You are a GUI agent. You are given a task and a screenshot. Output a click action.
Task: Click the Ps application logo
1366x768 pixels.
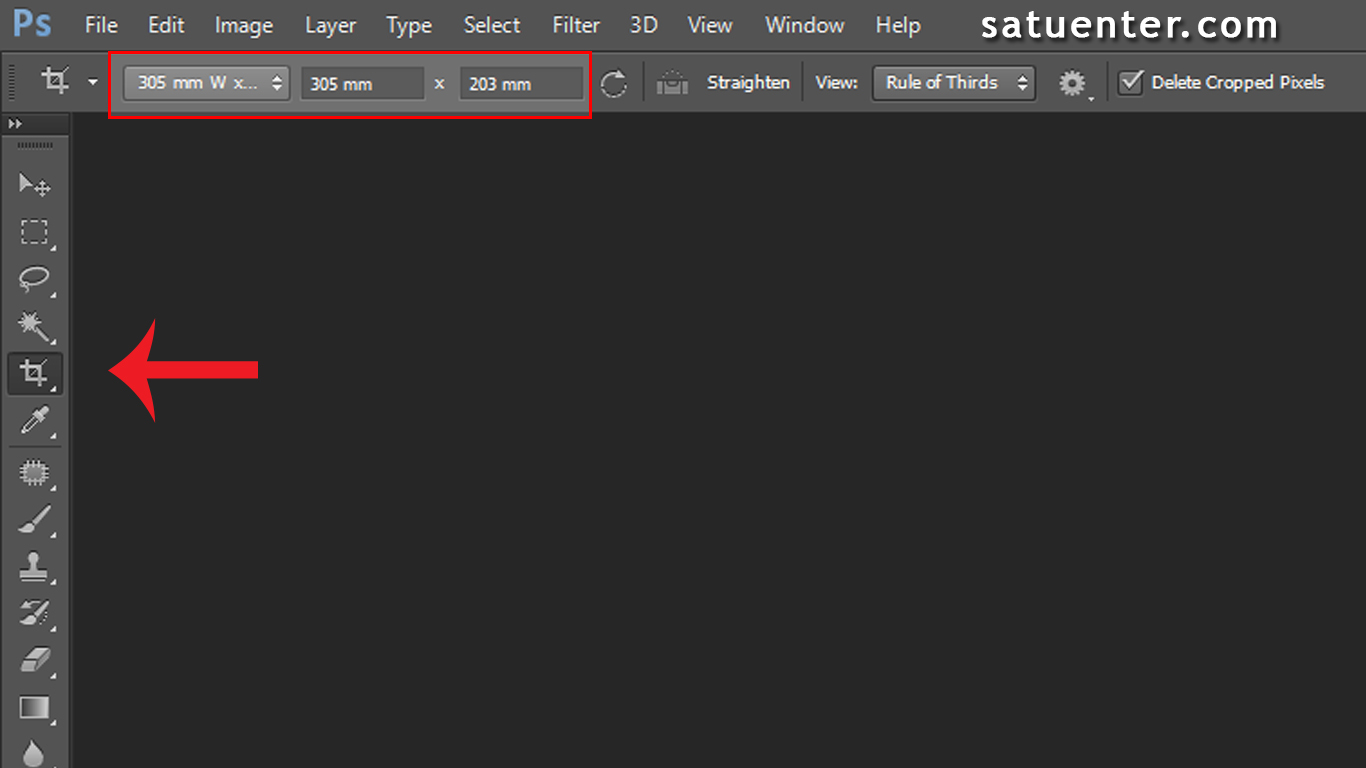click(32, 24)
